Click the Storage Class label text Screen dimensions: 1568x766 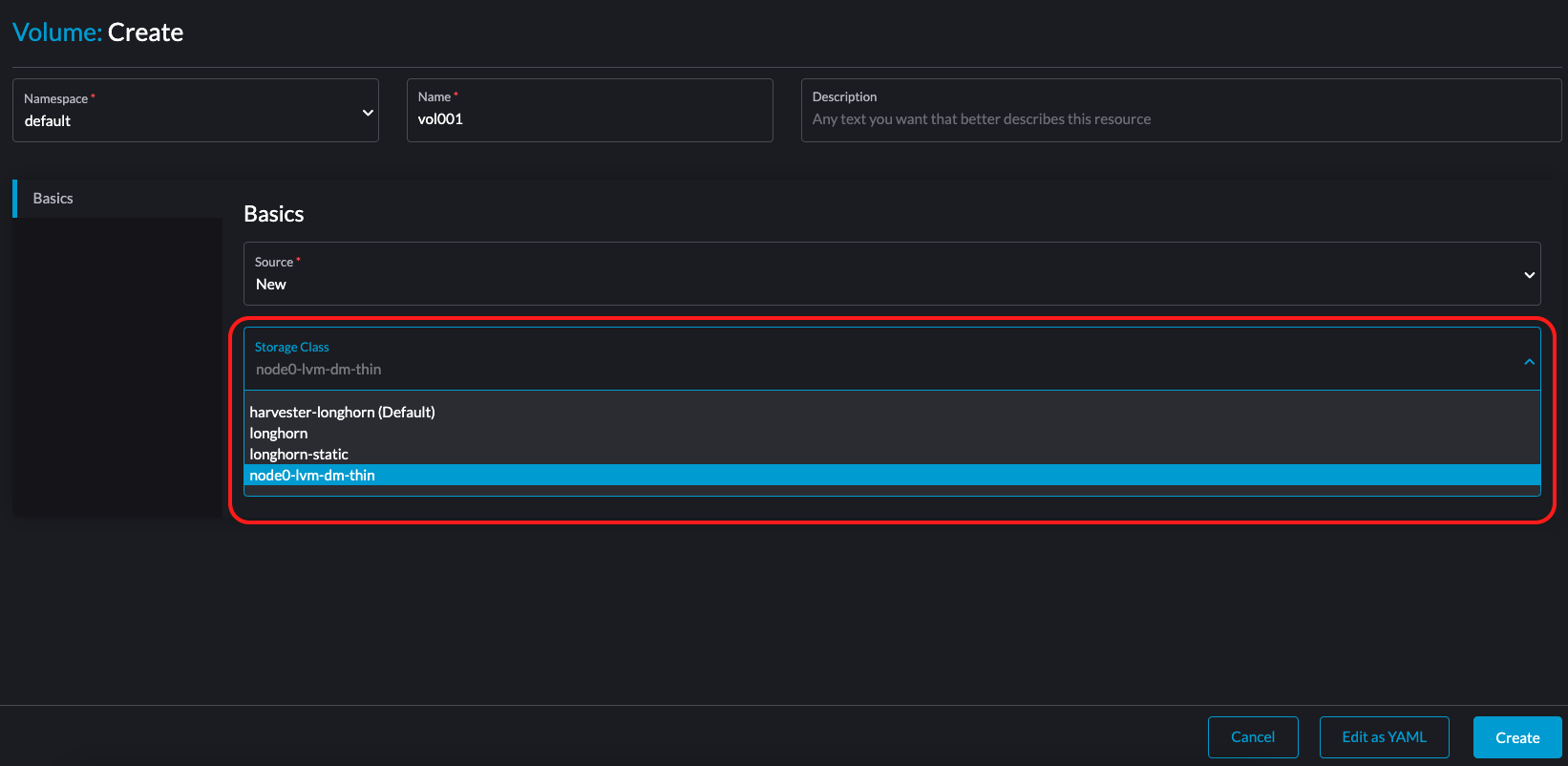click(x=291, y=348)
